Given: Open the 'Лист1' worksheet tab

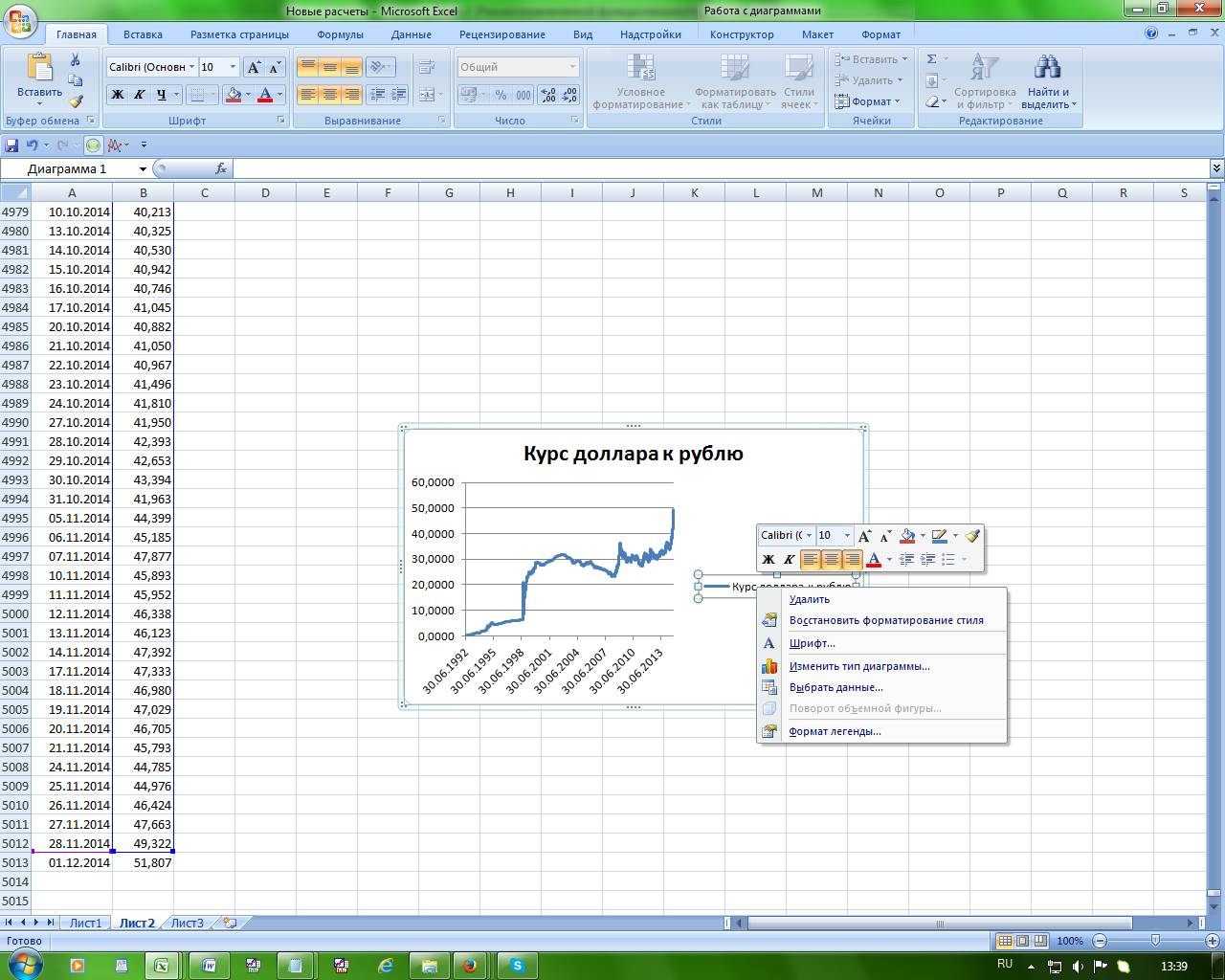Looking at the screenshot, I should click(85, 923).
